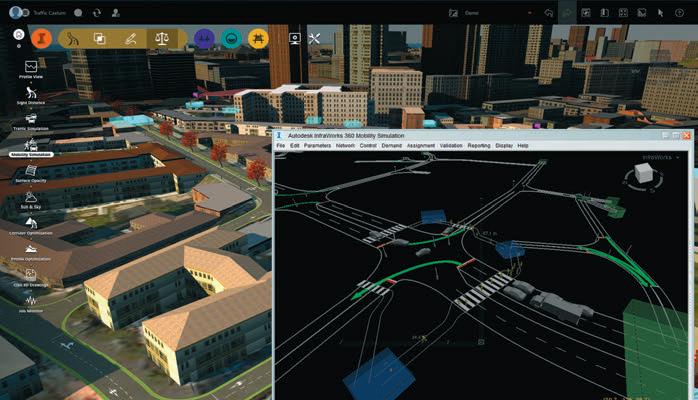Open the Sight Distance tool

tap(31, 95)
